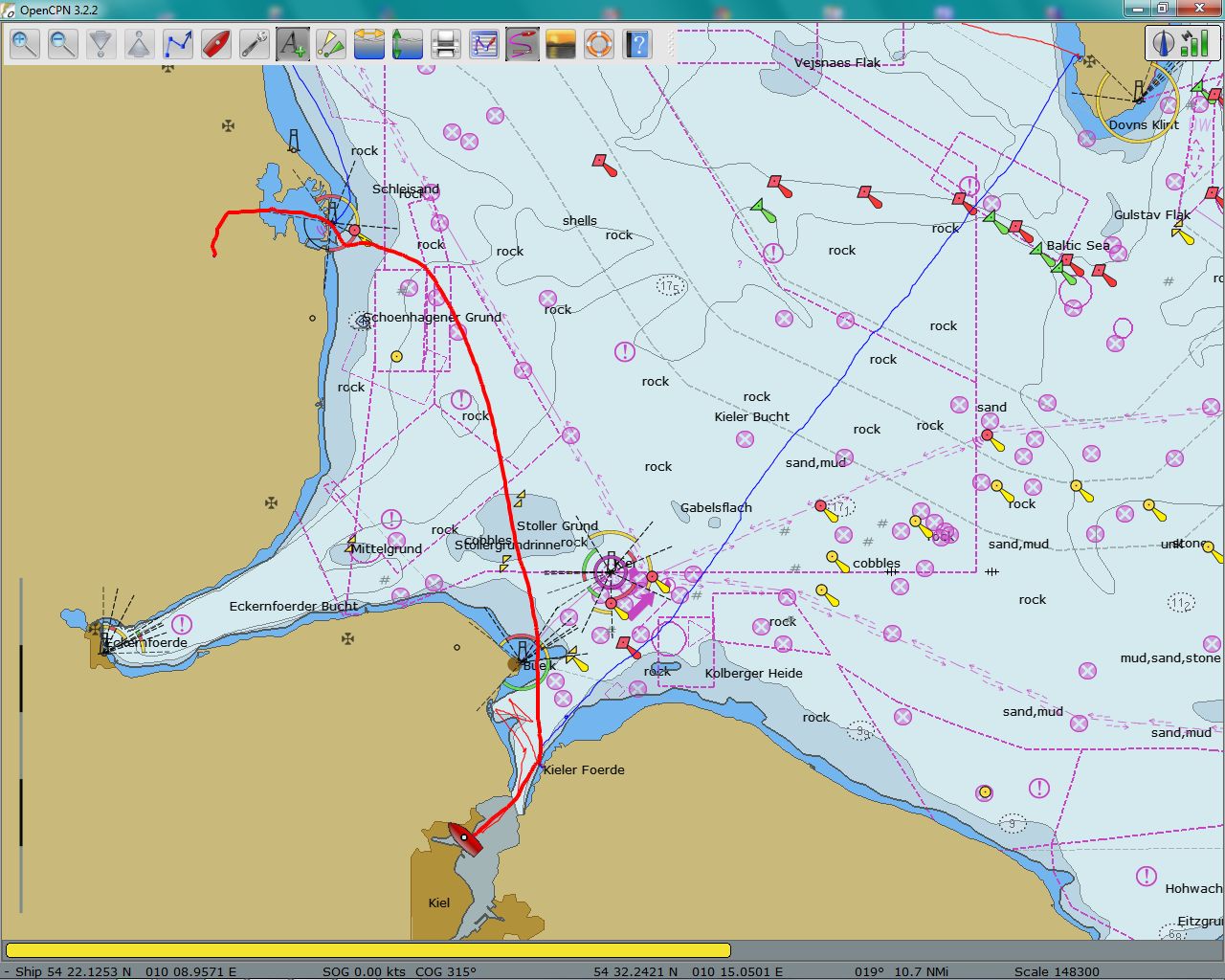Screen dimensions: 1225x980
Task: Toggle AIS targets display
Action: point(331,44)
